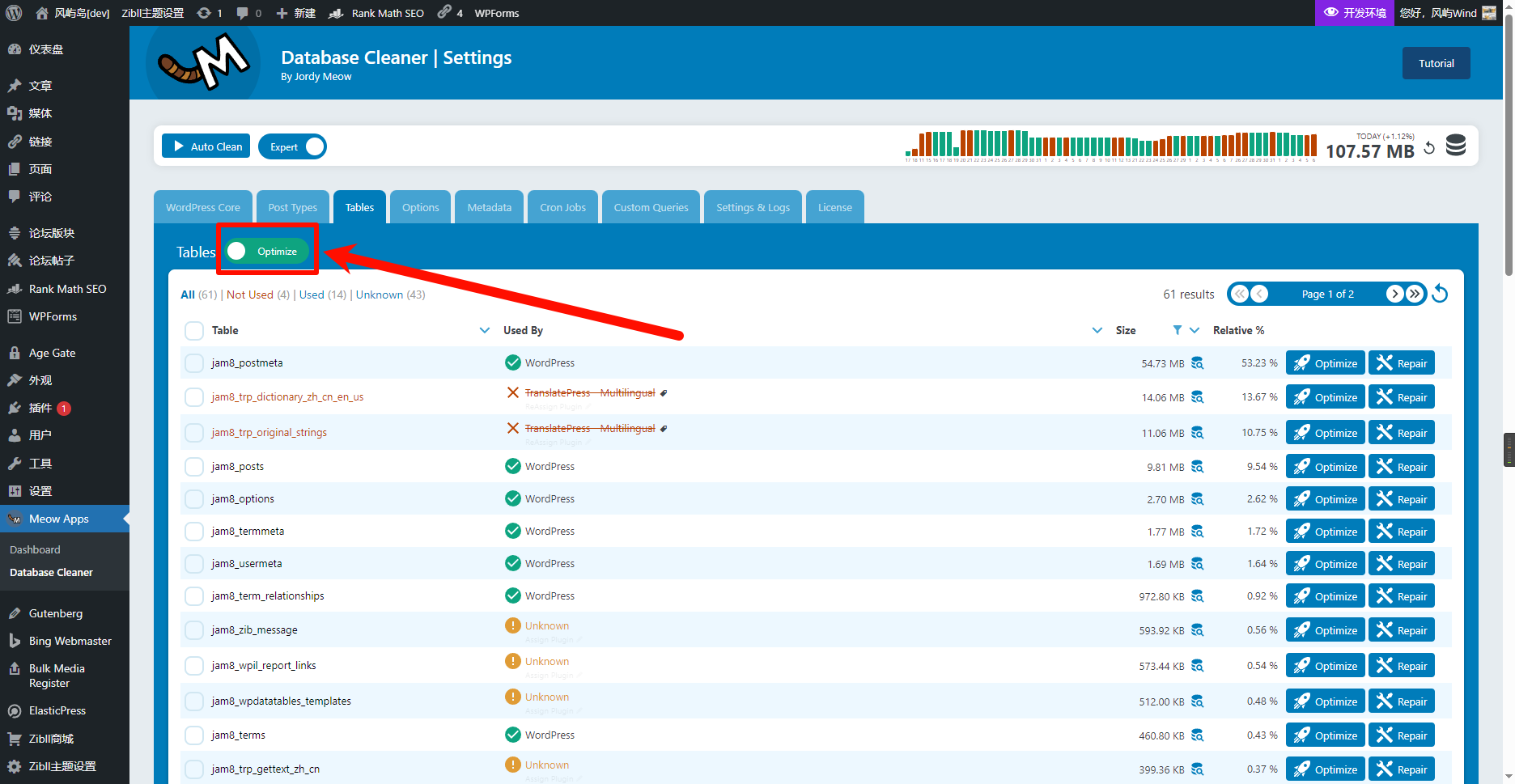Inspect jam8_terms table with magnifier icon

pyautogui.click(x=1197, y=735)
